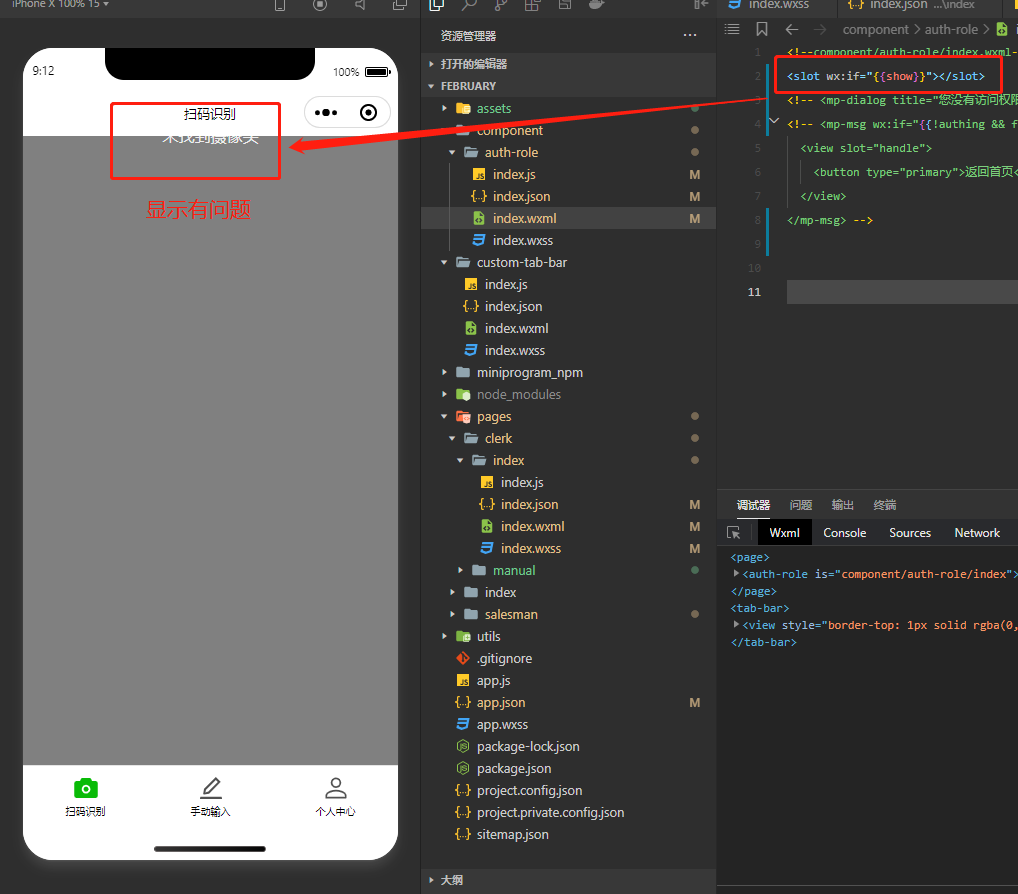1018x894 pixels.
Task: Click the stop-recording circle icon in simulator toolbar
Action: 319,5
